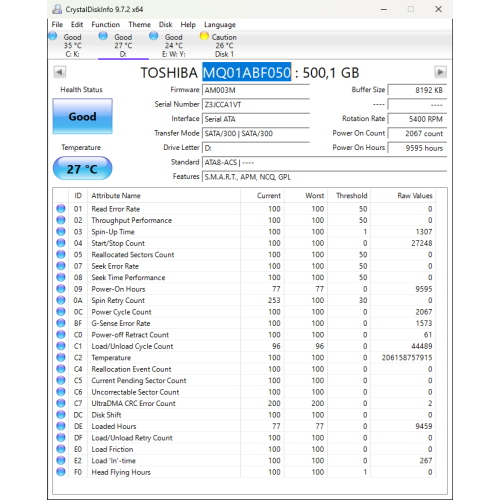Open the Theme menu
500x500 pixels.
(x=139, y=25)
